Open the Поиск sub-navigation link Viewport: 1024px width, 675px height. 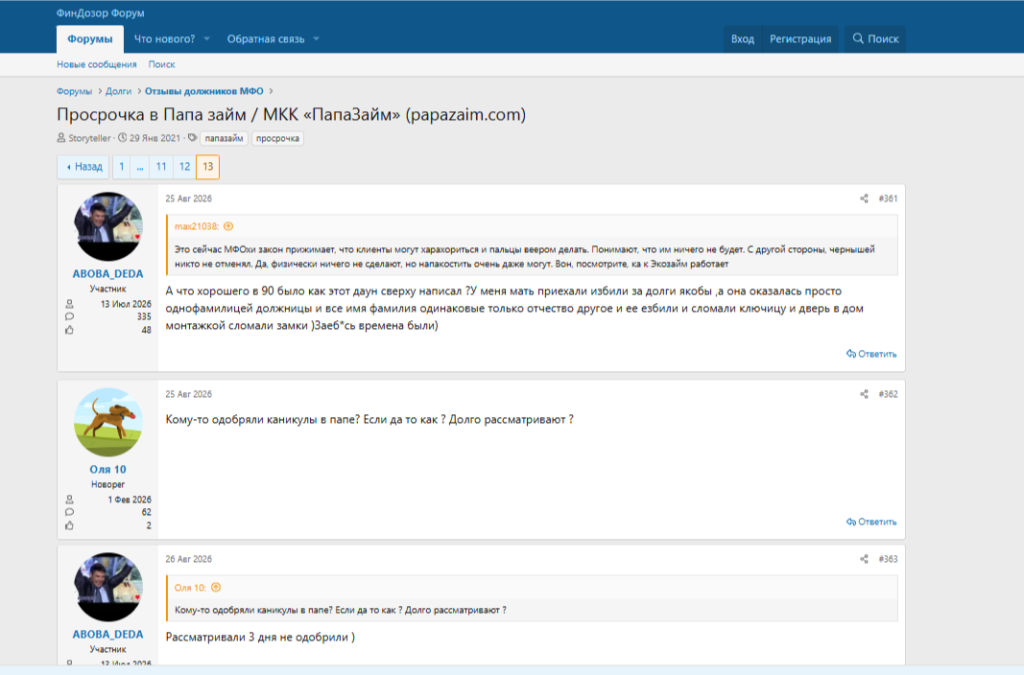(x=161, y=65)
